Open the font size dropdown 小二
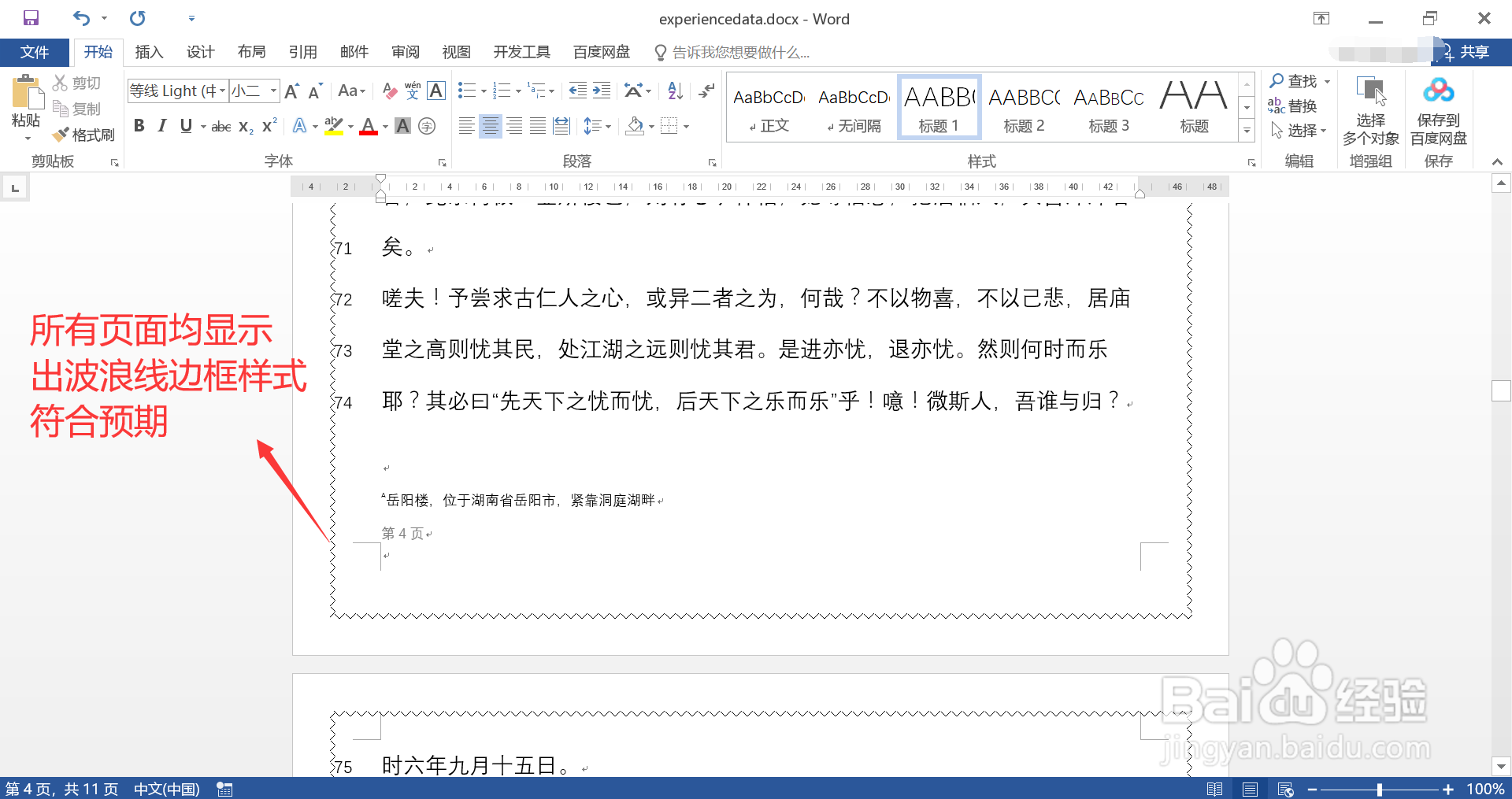 [273, 91]
